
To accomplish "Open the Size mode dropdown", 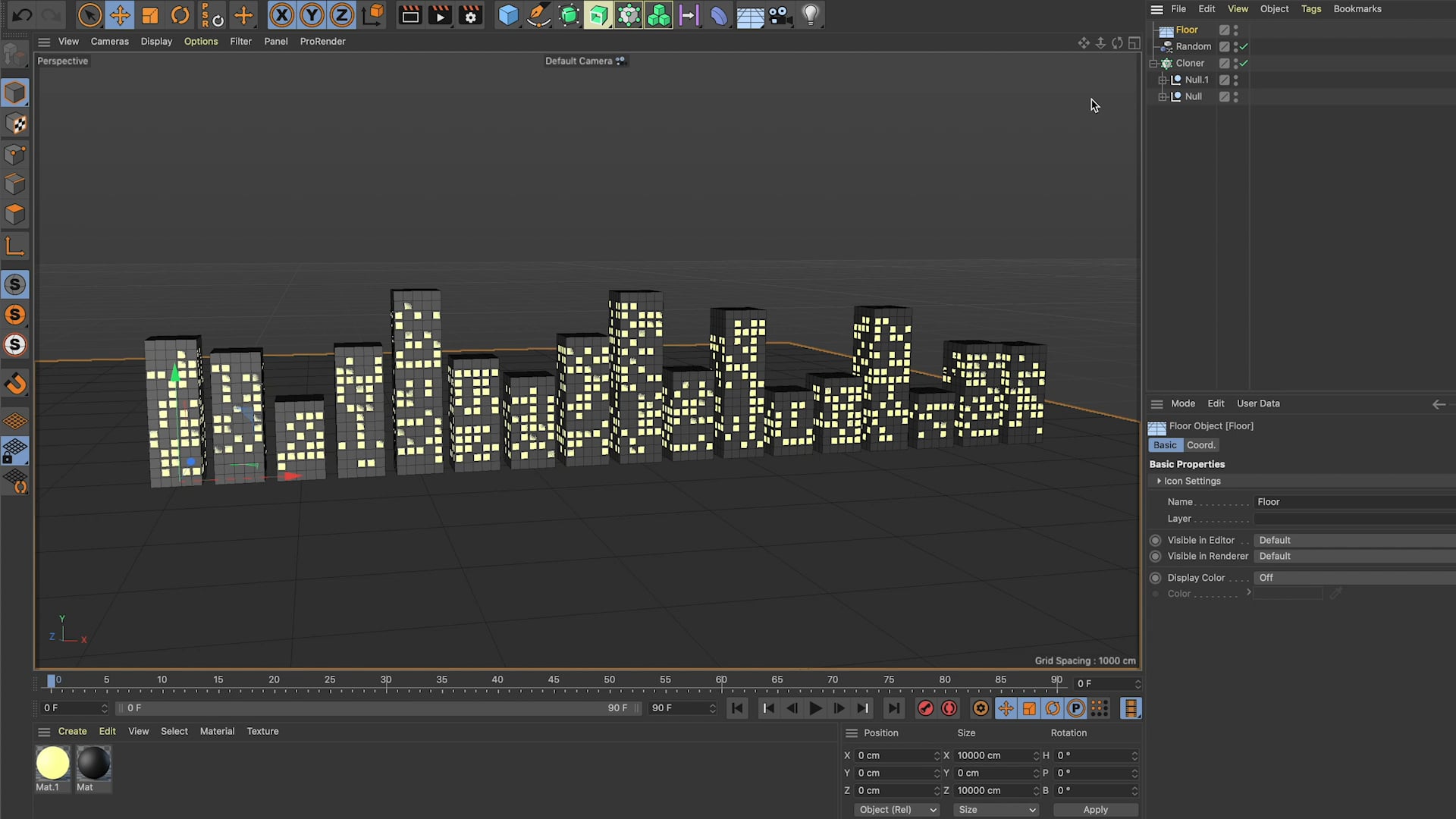I will [x=996, y=809].
